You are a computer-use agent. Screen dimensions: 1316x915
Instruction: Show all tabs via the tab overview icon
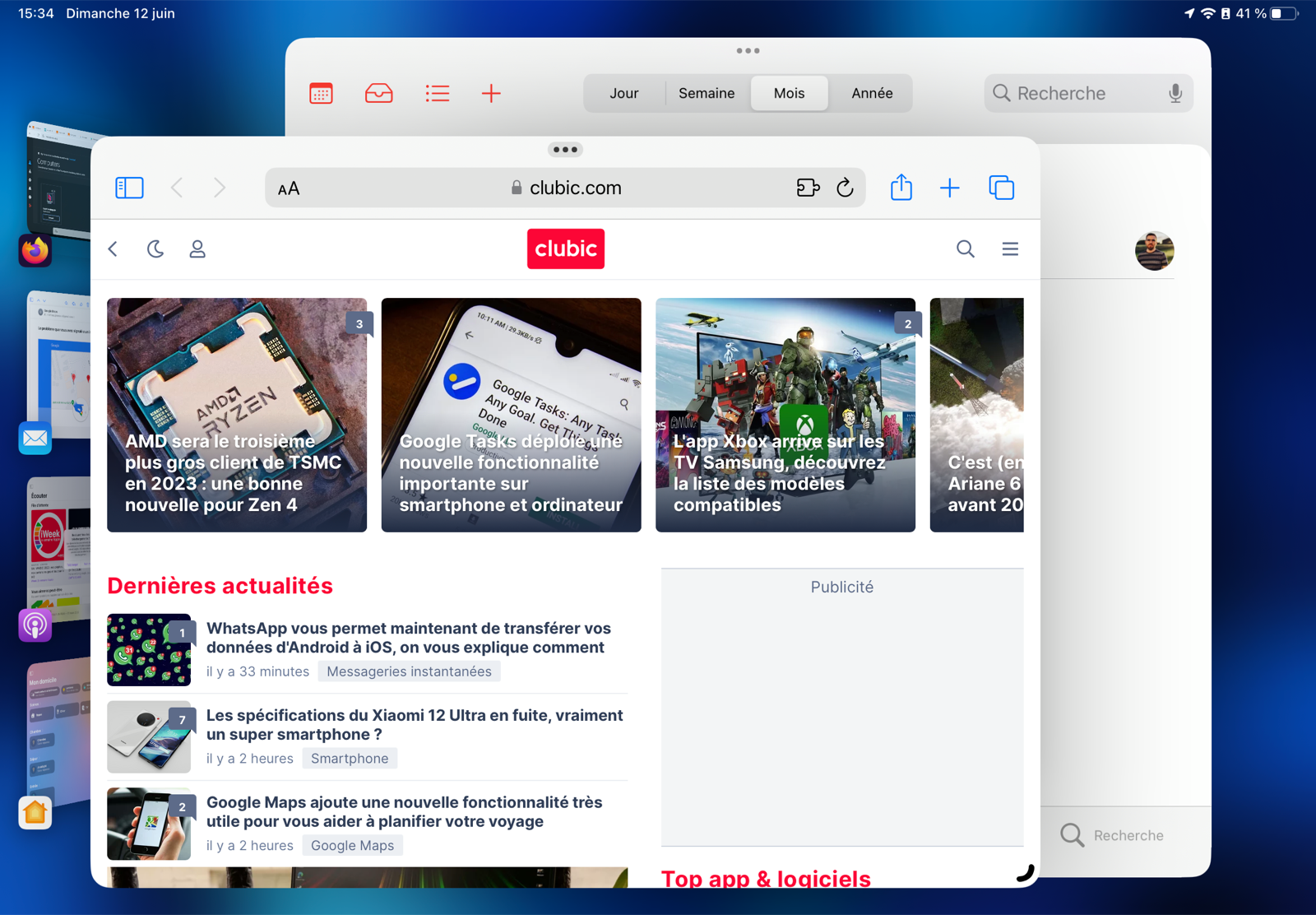click(1002, 188)
